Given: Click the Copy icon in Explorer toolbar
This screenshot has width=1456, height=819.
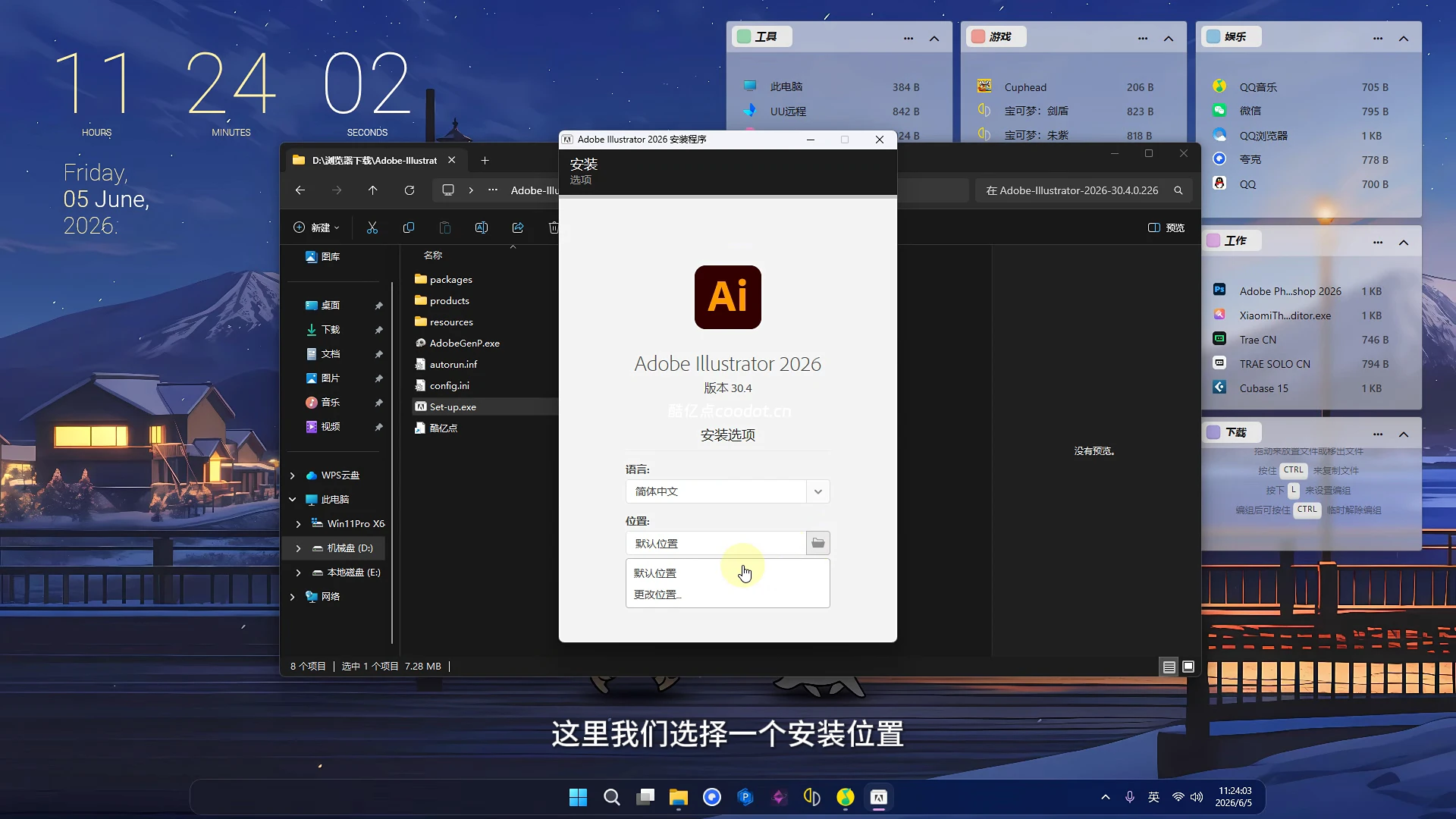Looking at the screenshot, I should click(x=409, y=227).
